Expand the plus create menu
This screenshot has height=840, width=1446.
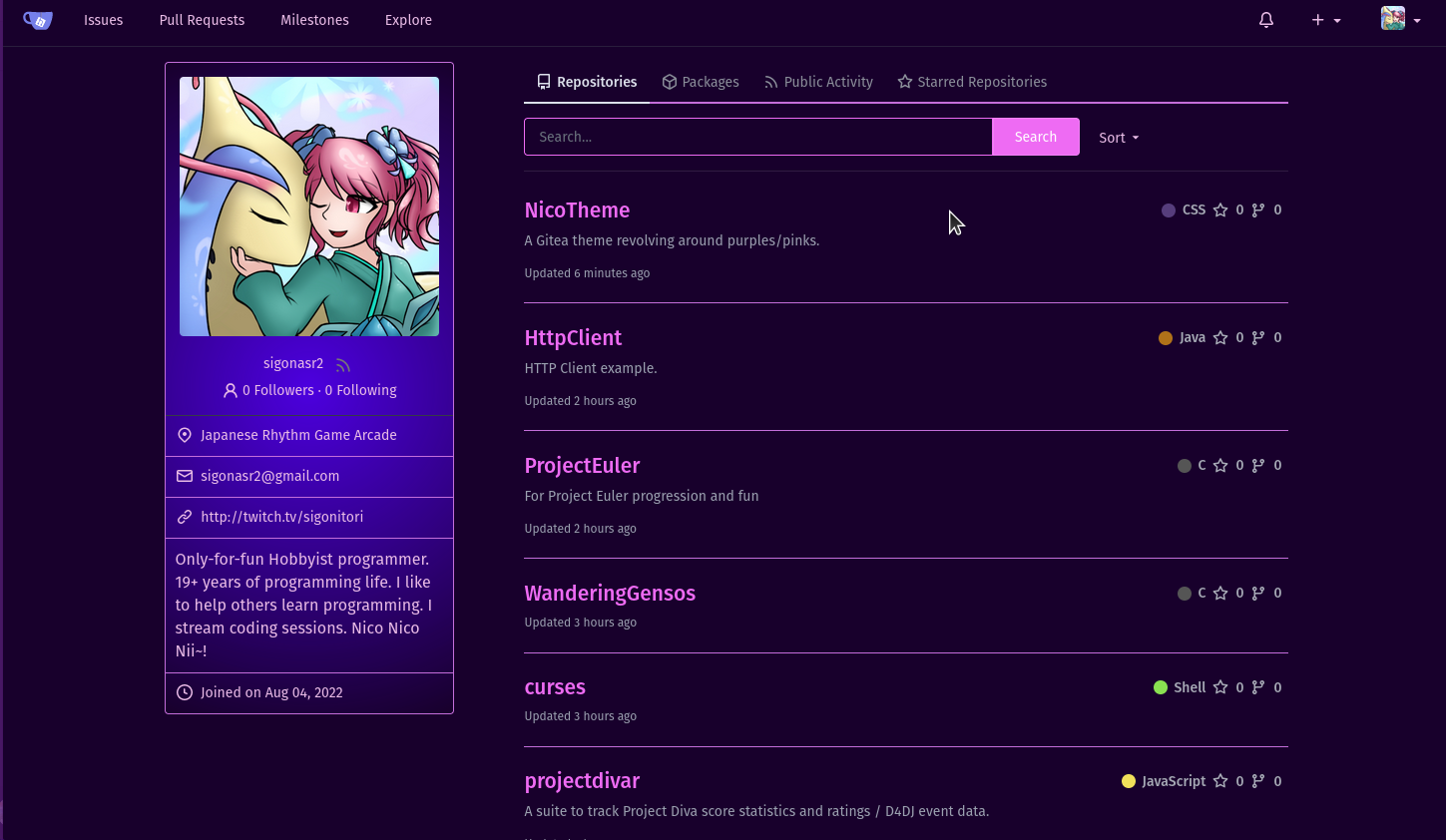point(1326,20)
